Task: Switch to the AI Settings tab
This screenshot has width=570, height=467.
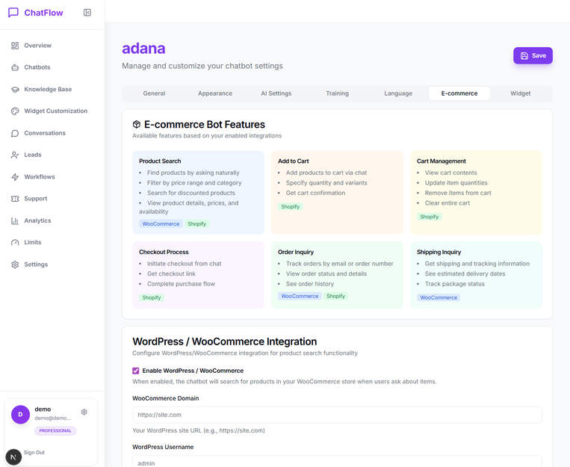Action: tap(276, 93)
